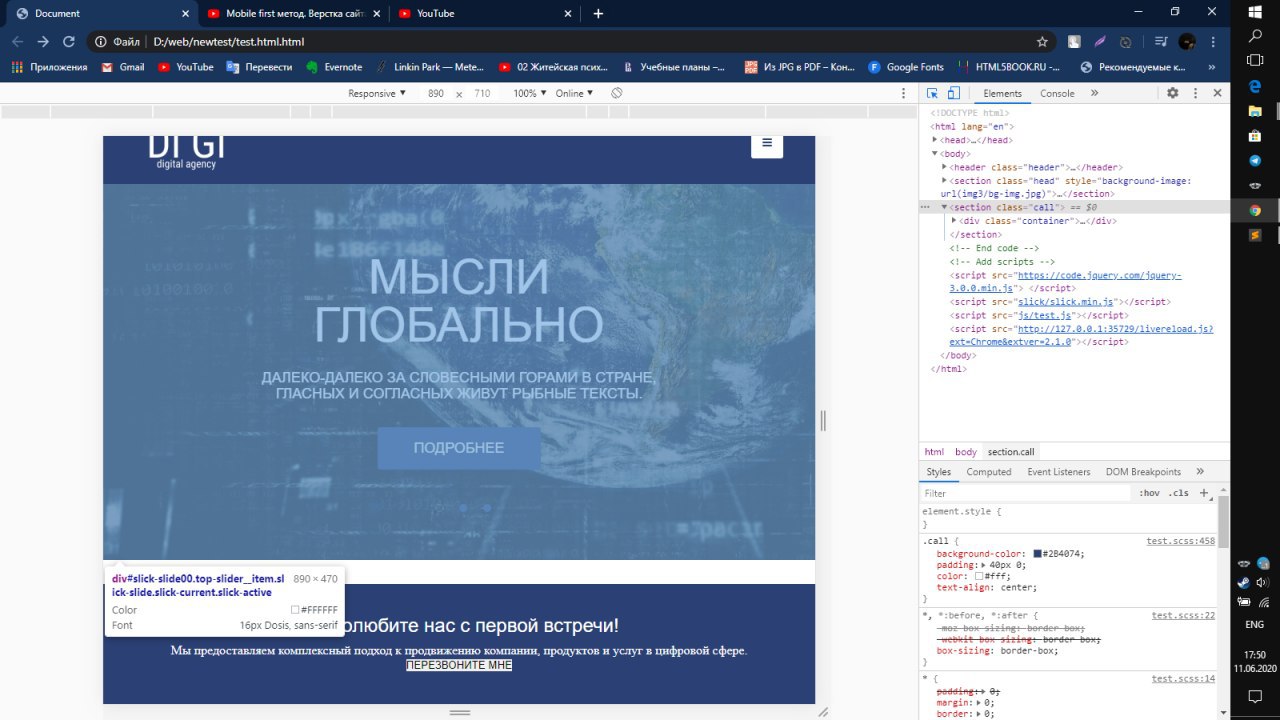Click the ПЕРЕЗВОНИТЕ МНЕ button
The width and height of the screenshot is (1280, 720).
[459, 665]
